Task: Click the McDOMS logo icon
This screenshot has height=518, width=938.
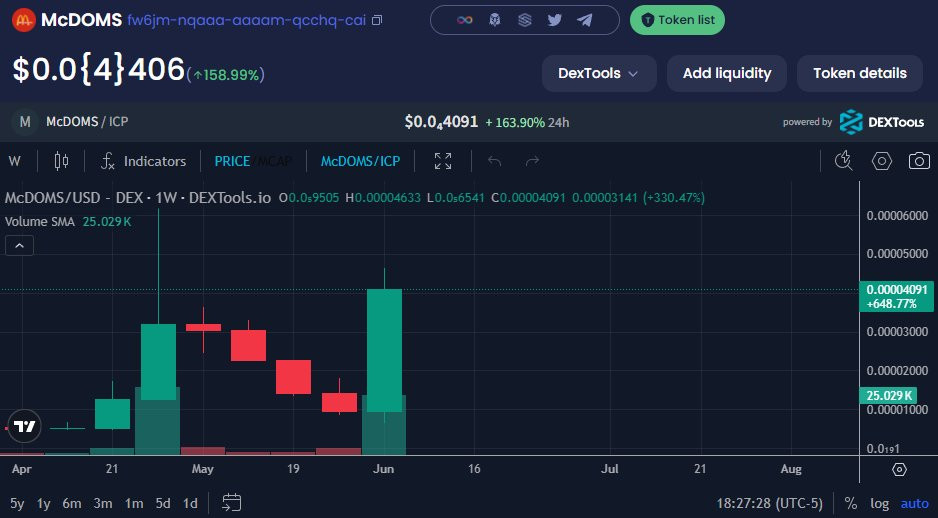Action: tap(24, 20)
